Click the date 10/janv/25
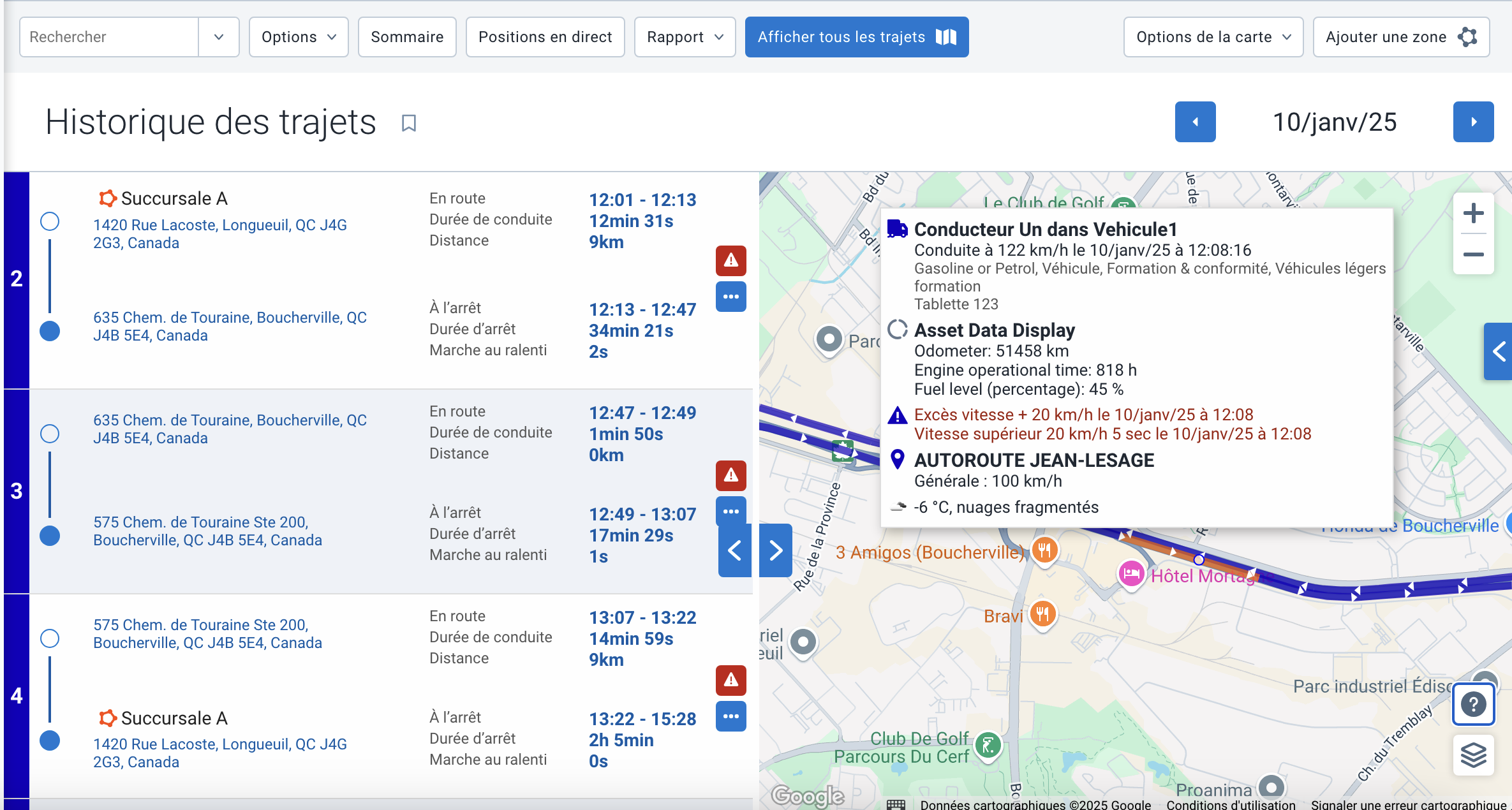1512x810 pixels. point(1335,122)
